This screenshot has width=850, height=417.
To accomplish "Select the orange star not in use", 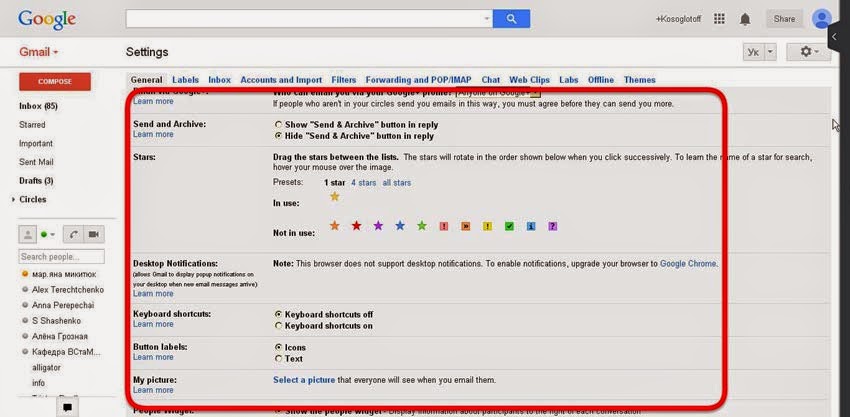I will pyautogui.click(x=334, y=226).
